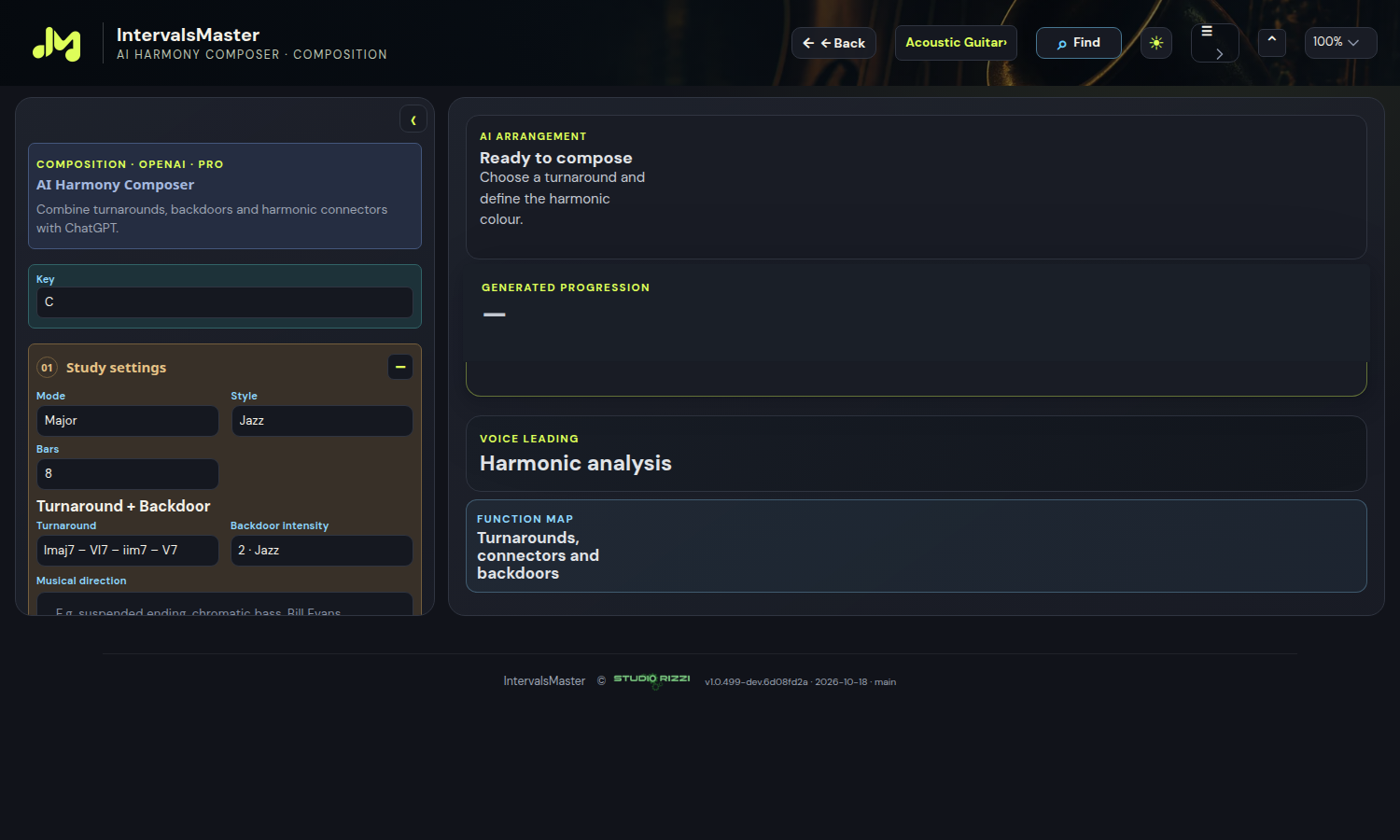Open the Find search button

pos(1078,43)
